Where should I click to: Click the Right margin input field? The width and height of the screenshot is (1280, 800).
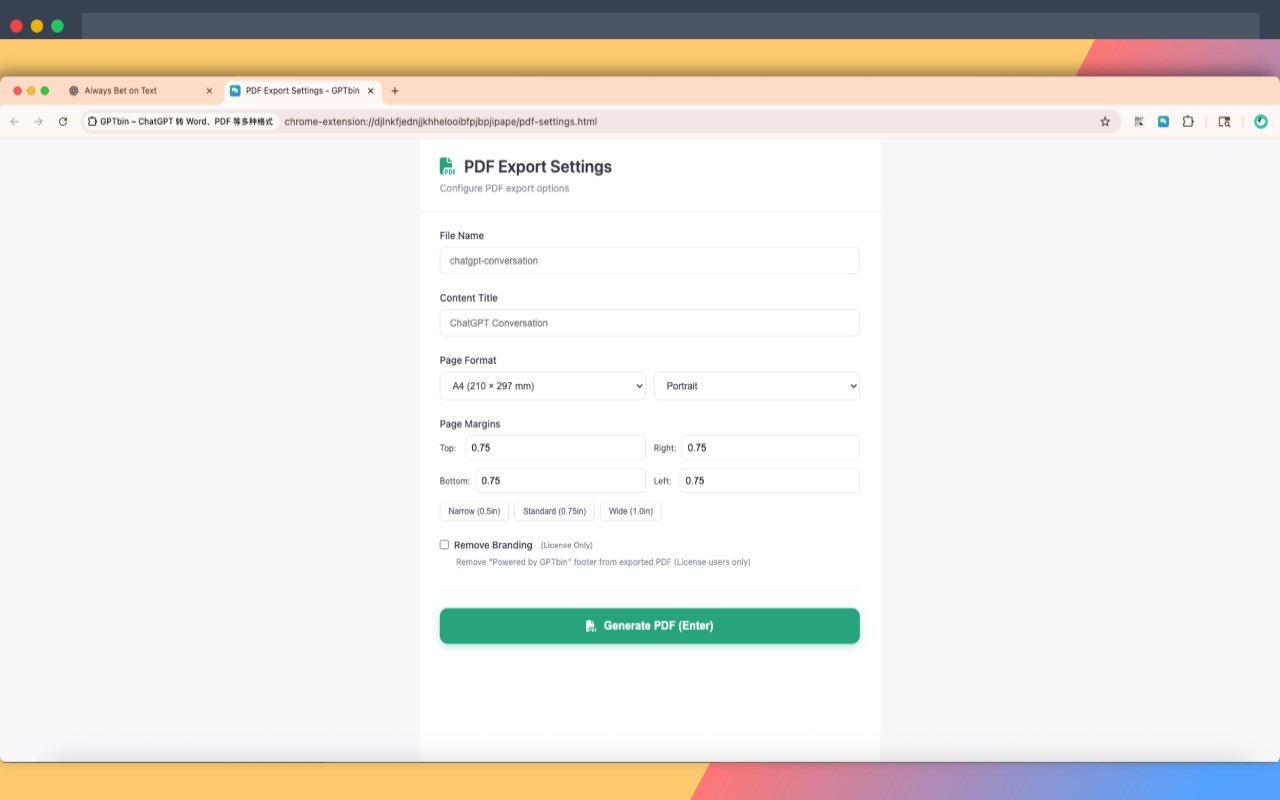(771, 448)
